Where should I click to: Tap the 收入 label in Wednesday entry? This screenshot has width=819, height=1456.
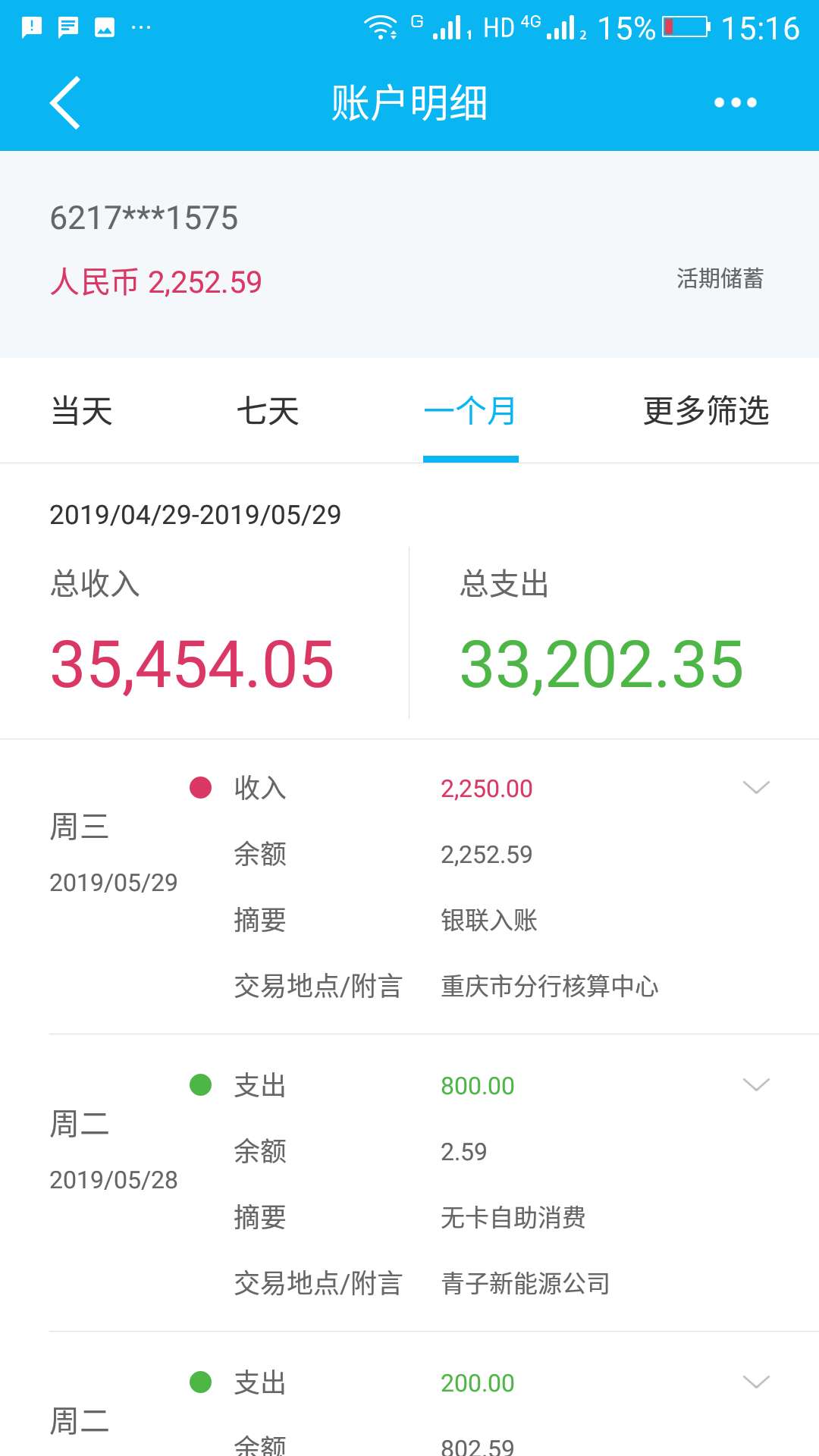[x=260, y=789]
